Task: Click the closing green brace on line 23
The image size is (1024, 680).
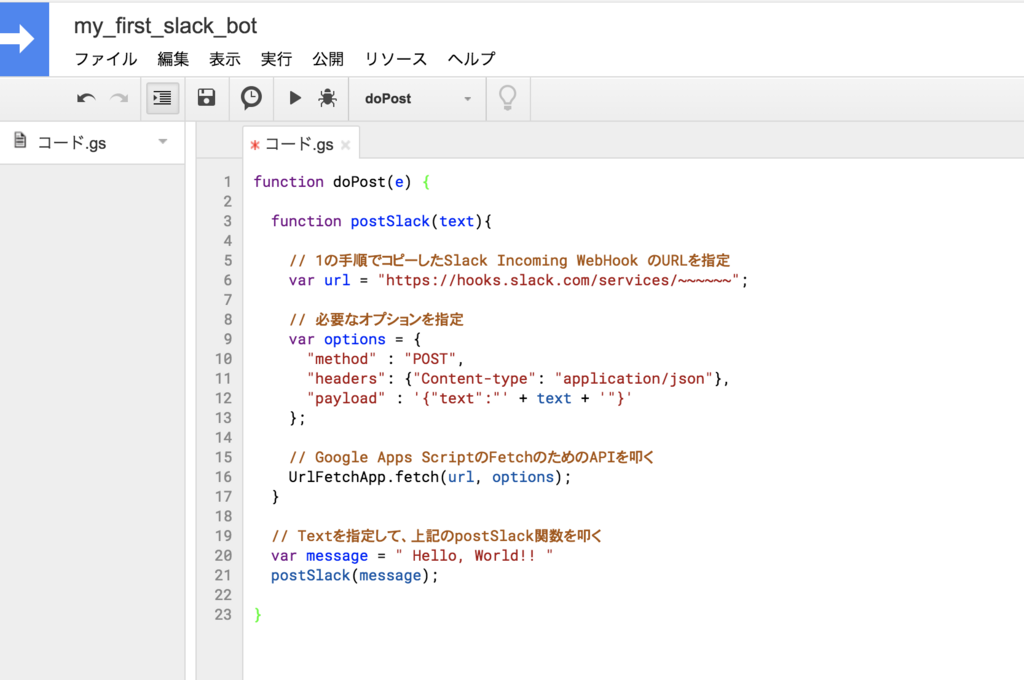Action: [258, 615]
